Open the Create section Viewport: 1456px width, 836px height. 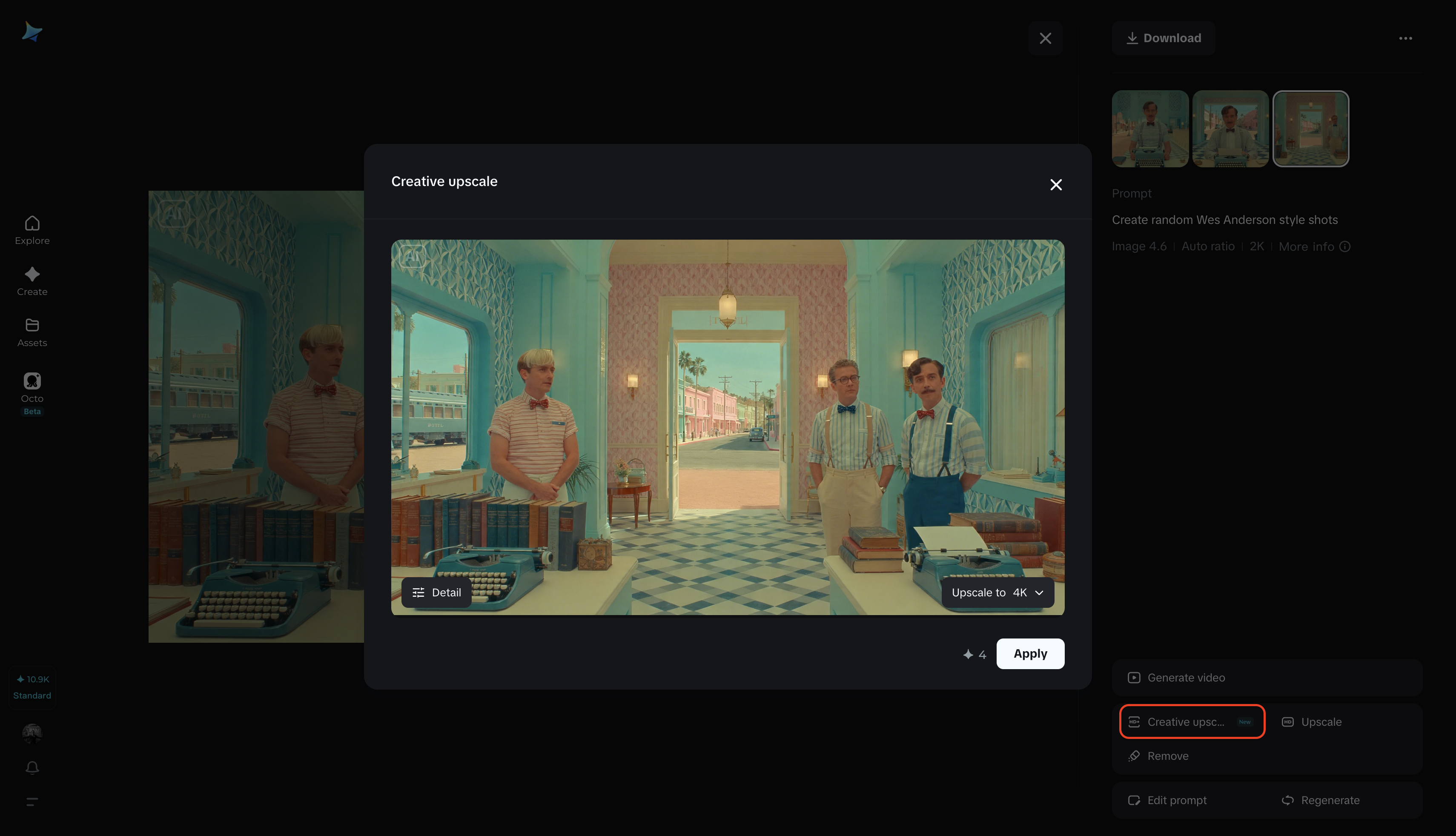(x=32, y=281)
